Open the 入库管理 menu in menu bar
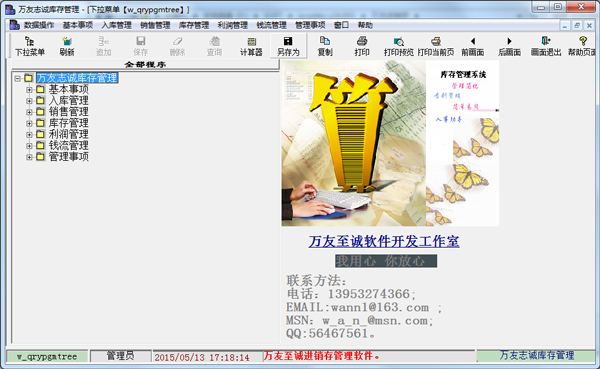 point(116,25)
